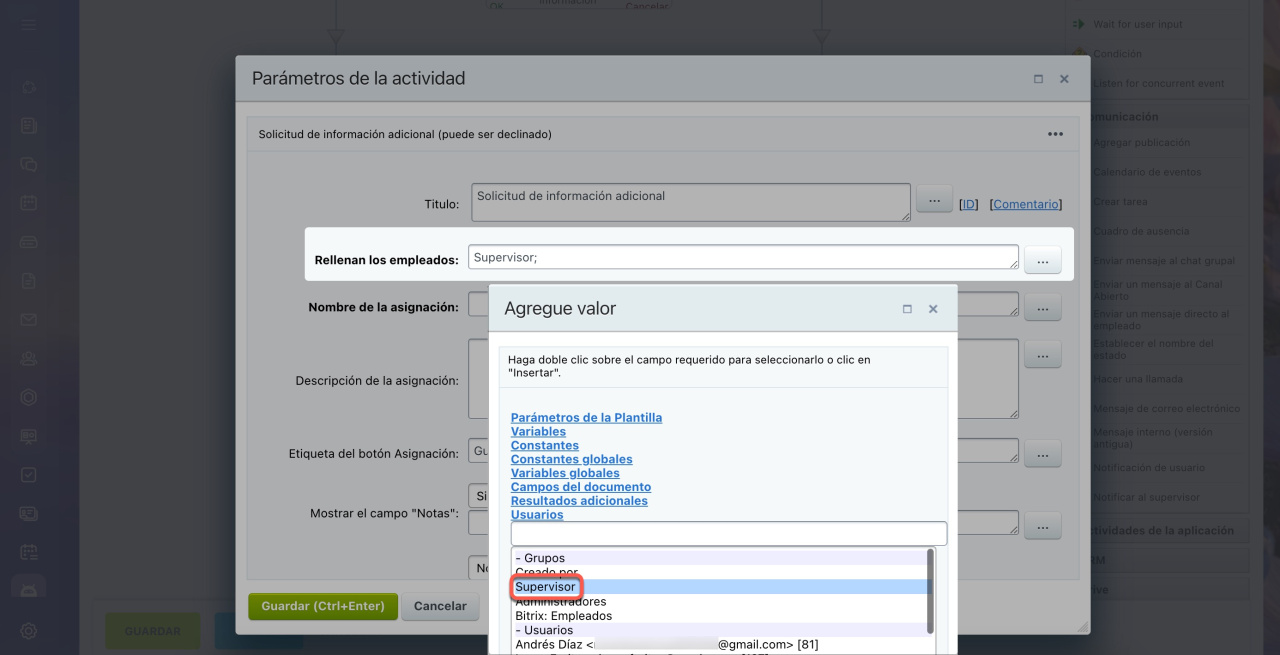Expand Campos del documento section
The height and width of the screenshot is (655, 1280).
[x=580, y=487]
